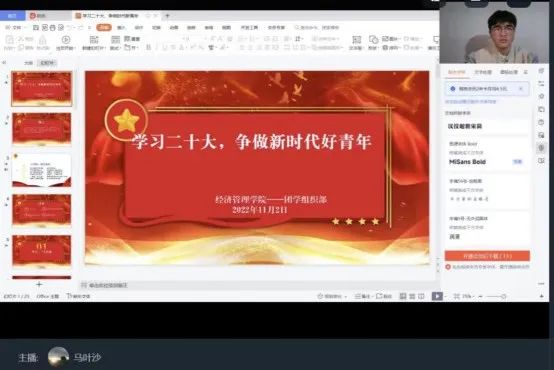Click the Shapes icon in ribbon

pos(373,40)
